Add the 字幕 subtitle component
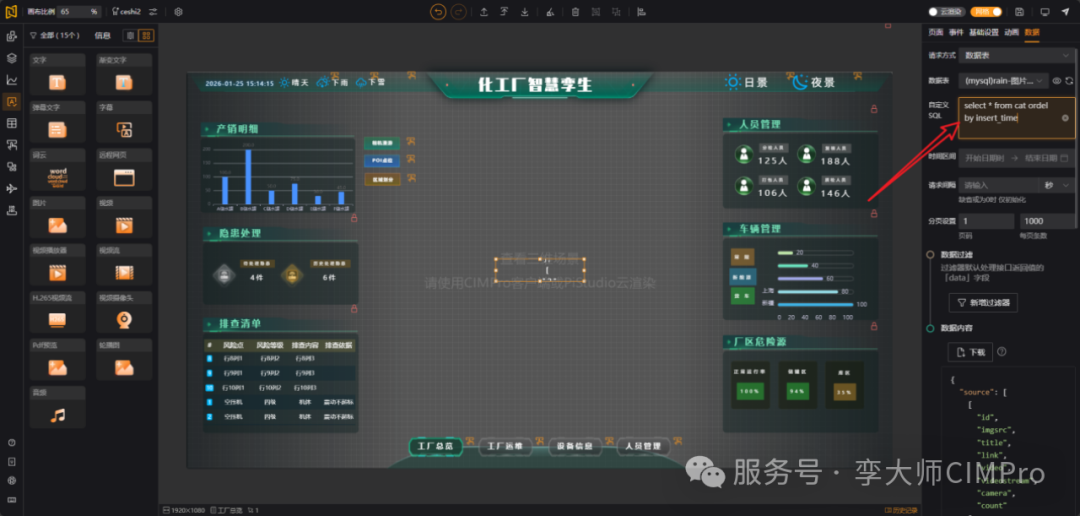Viewport: 1080px width, 516px height. [124, 122]
